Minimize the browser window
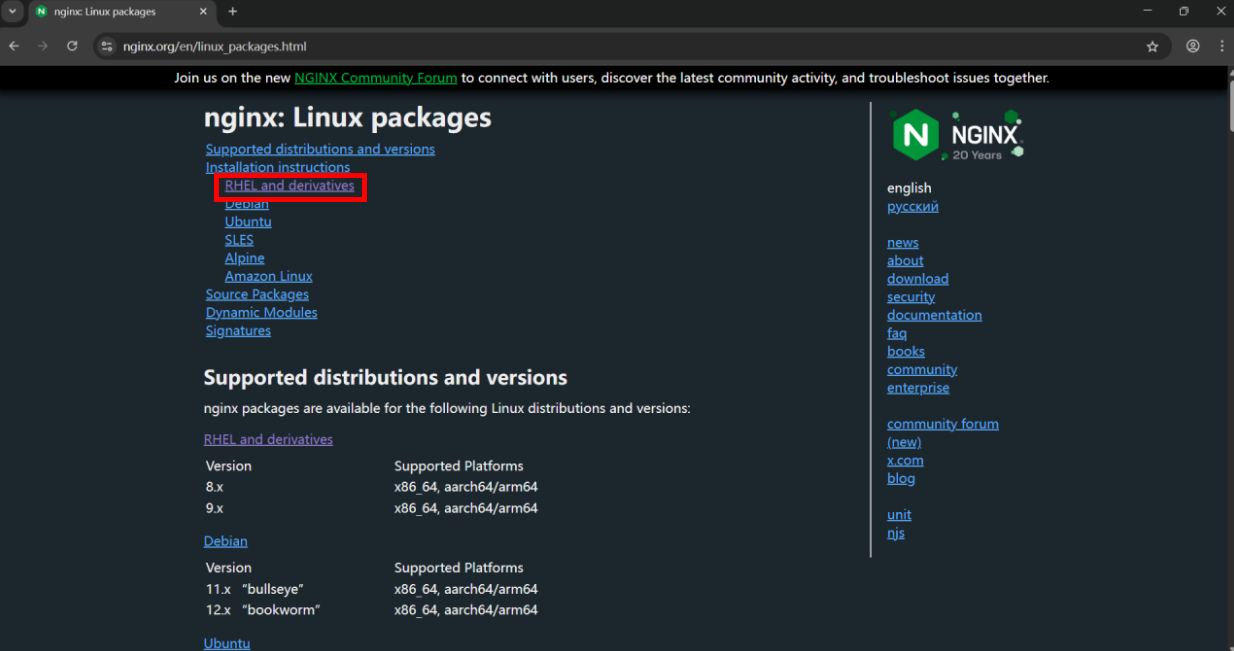 click(1146, 12)
